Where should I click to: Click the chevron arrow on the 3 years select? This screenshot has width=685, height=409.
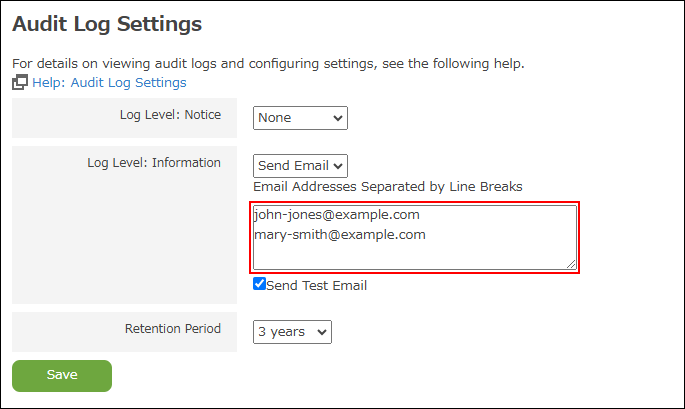pyautogui.click(x=321, y=332)
